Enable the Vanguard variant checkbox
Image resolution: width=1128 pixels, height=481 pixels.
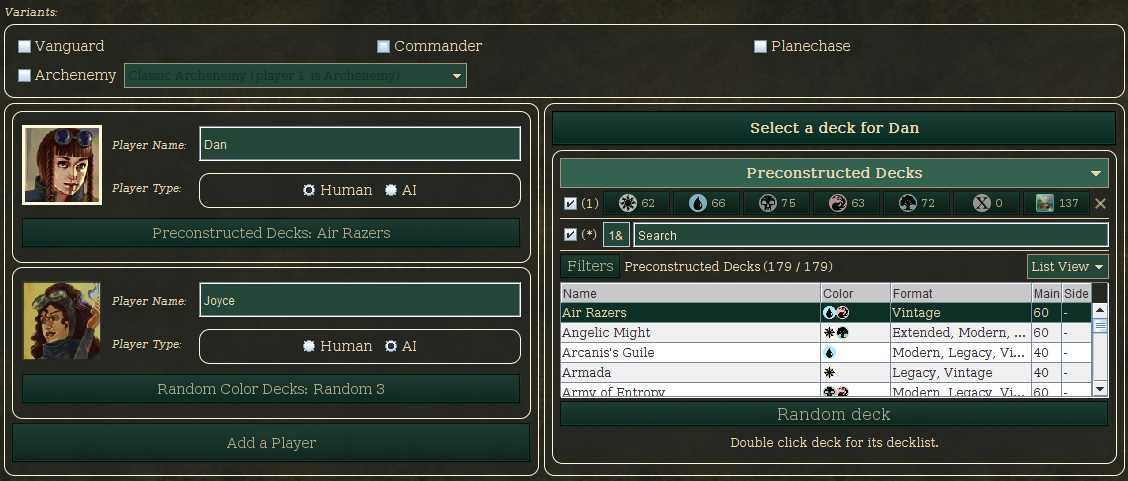(24, 47)
